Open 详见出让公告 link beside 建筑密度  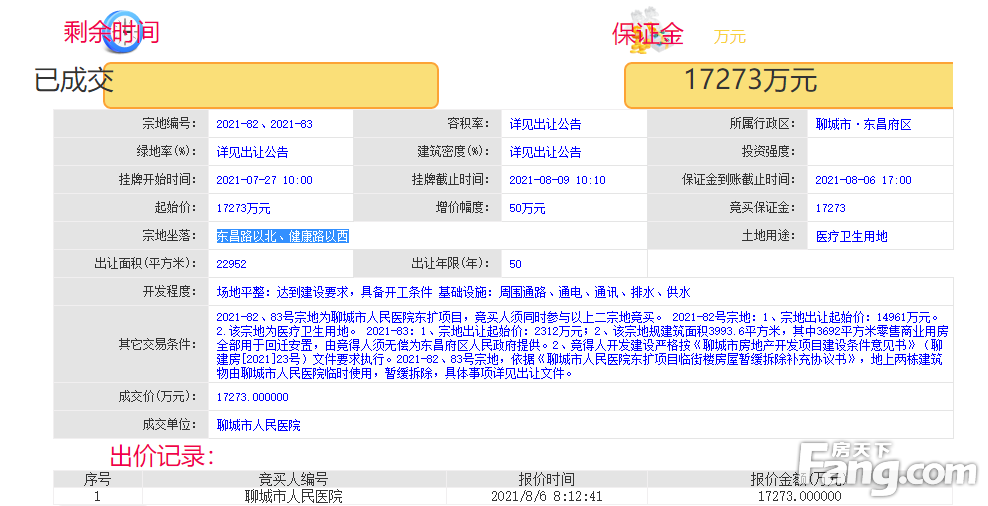[x=545, y=153]
